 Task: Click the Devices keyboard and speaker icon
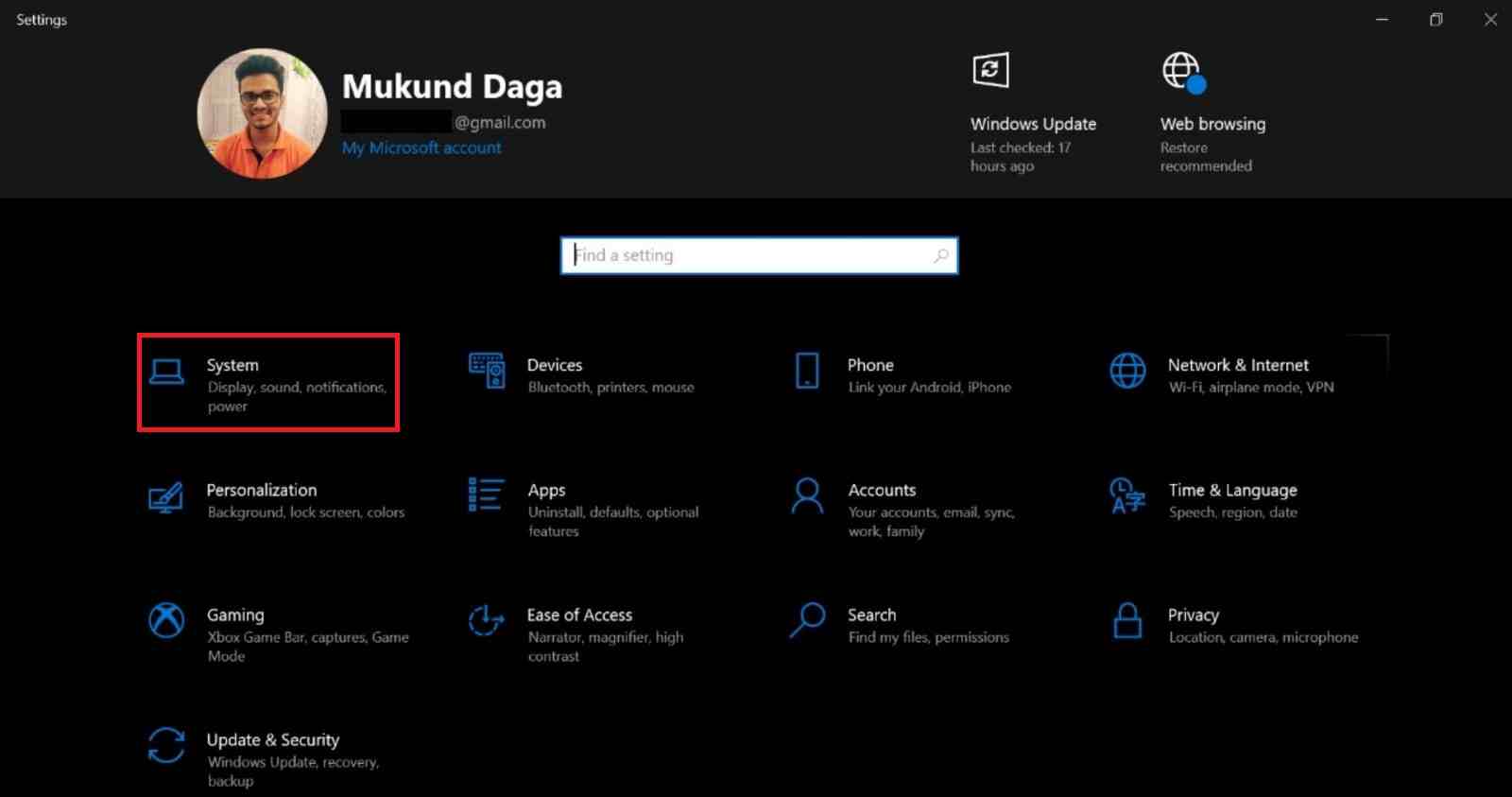tap(487, 371)
